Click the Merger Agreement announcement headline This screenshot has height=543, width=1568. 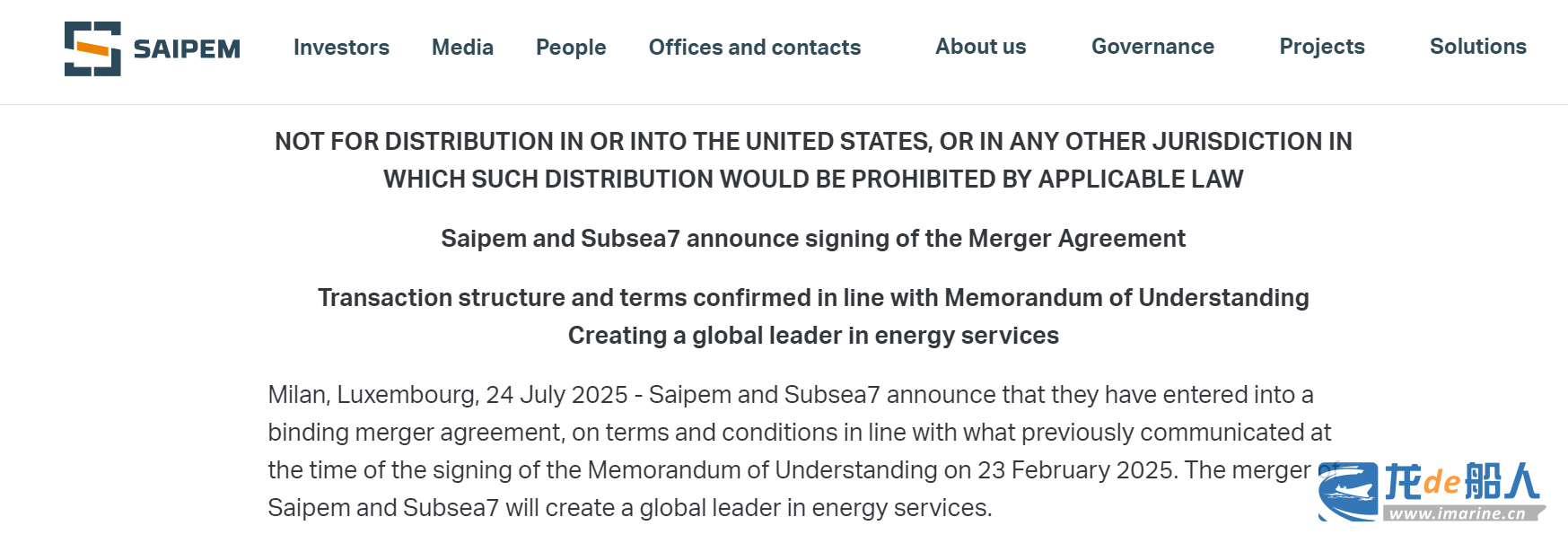[x=813, y=239]
